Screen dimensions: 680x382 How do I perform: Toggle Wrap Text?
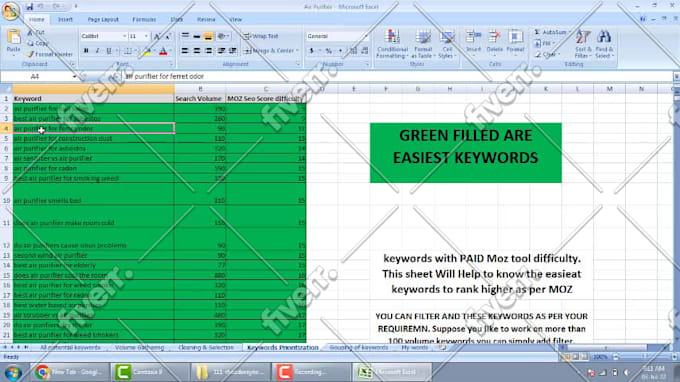click(261, 36)
